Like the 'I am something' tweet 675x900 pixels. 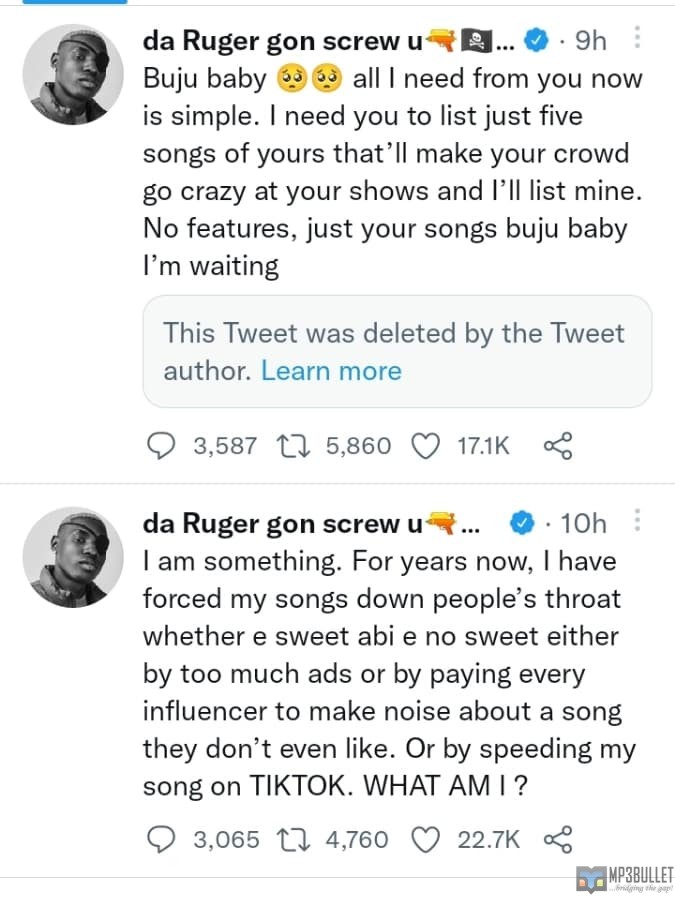pos(426,839)
